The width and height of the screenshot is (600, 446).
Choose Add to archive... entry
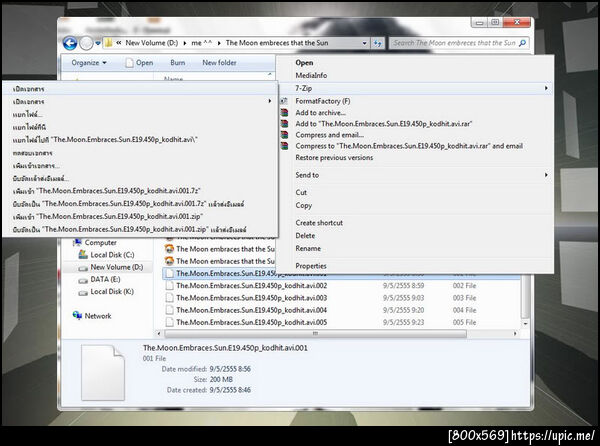click(414, 112)
